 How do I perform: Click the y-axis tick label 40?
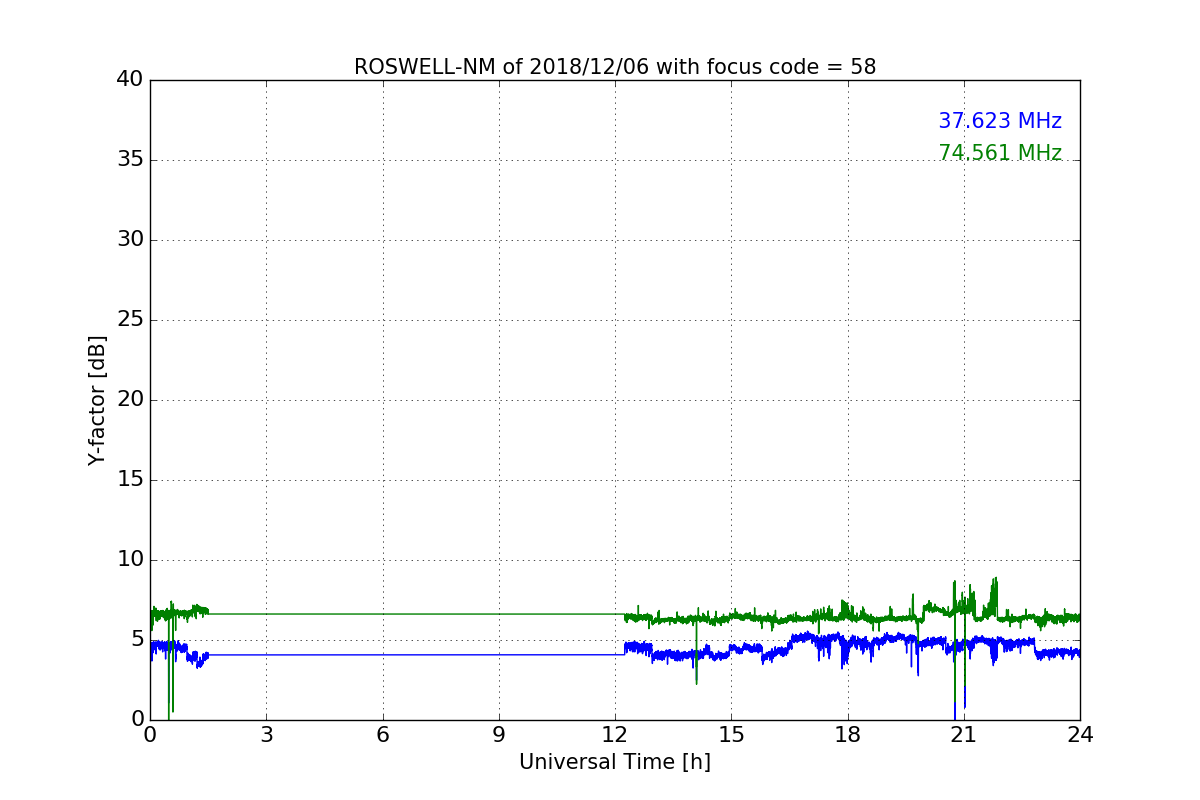pos(130,79)
